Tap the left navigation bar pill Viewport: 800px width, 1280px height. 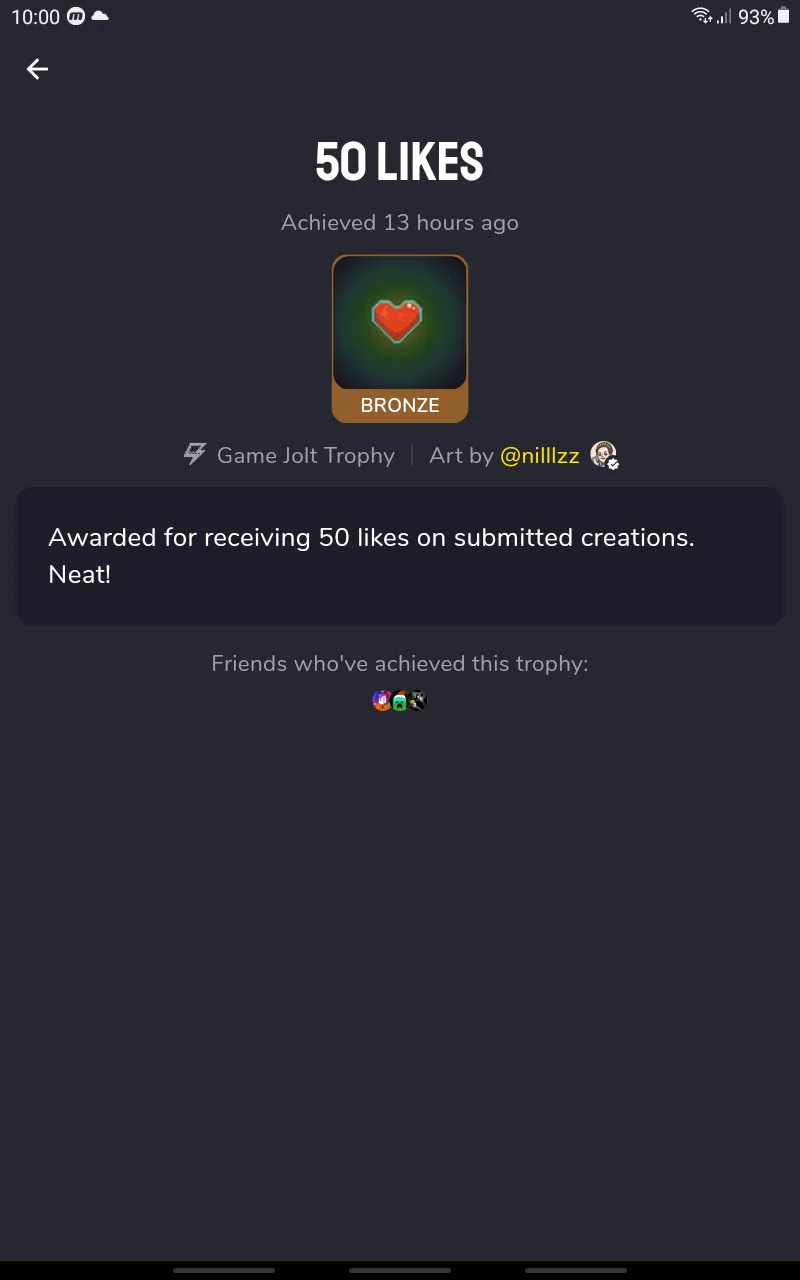(x=224, y=1270)
